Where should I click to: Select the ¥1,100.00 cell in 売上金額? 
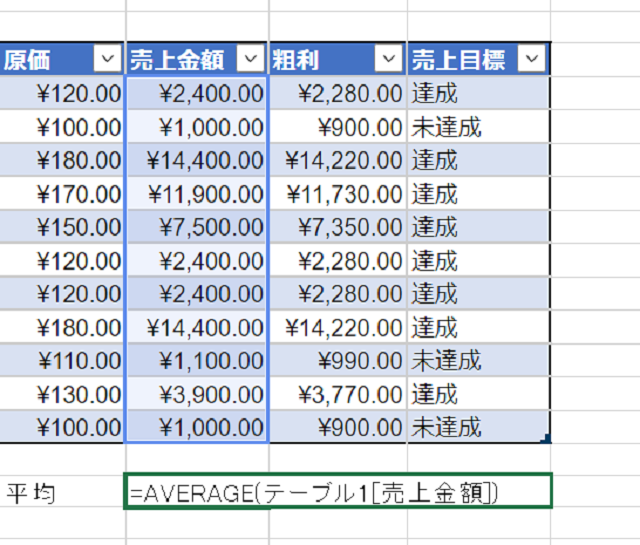(x=197, y=361)
